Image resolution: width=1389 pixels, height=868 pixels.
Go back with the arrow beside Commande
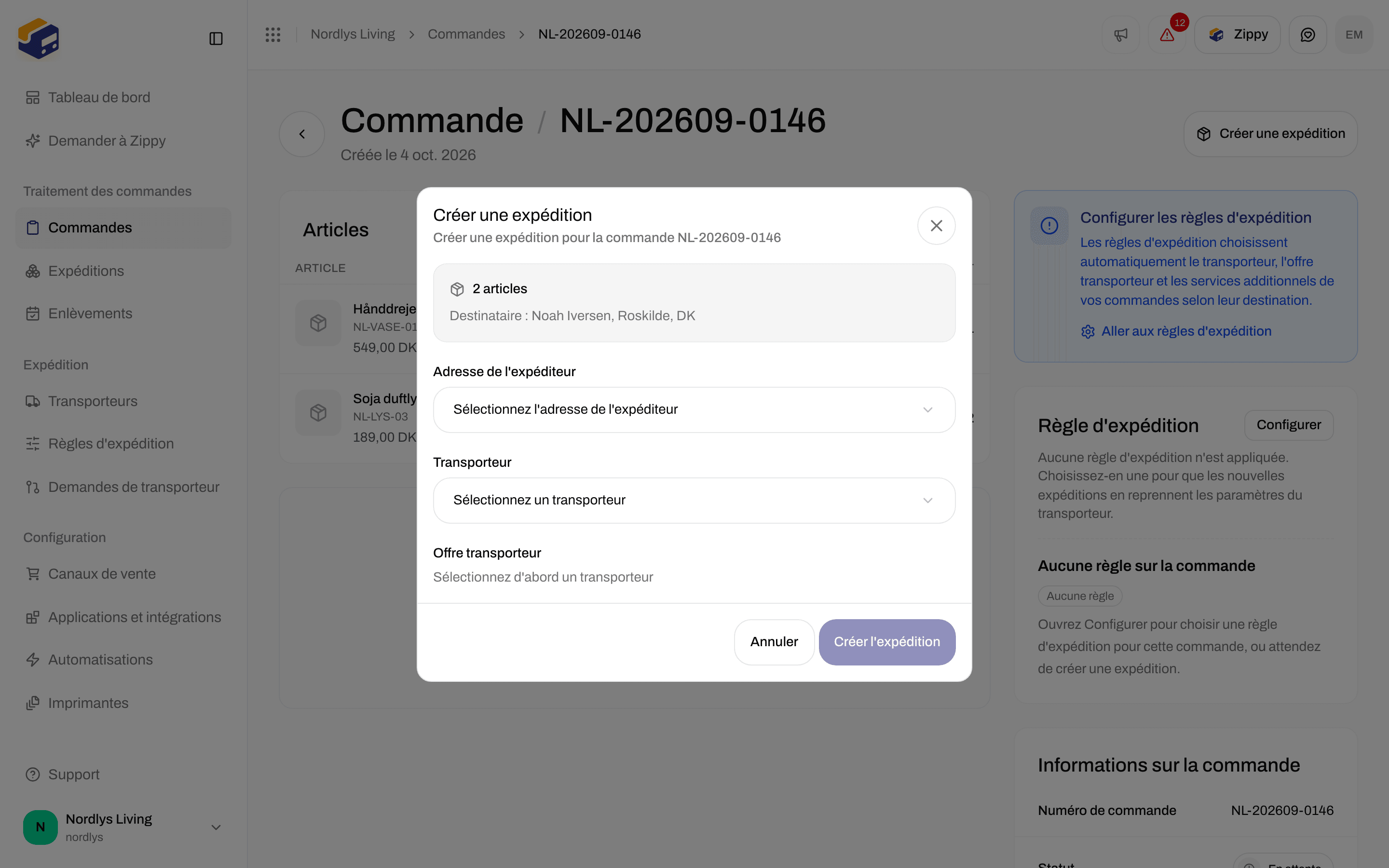pyautogui.click(x=302, y=134)
